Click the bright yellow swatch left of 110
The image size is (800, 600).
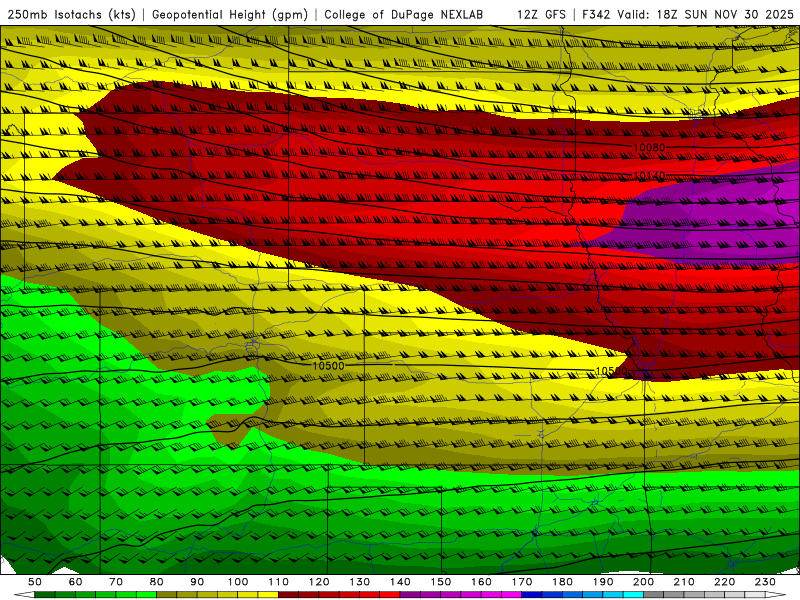point(268,595)
